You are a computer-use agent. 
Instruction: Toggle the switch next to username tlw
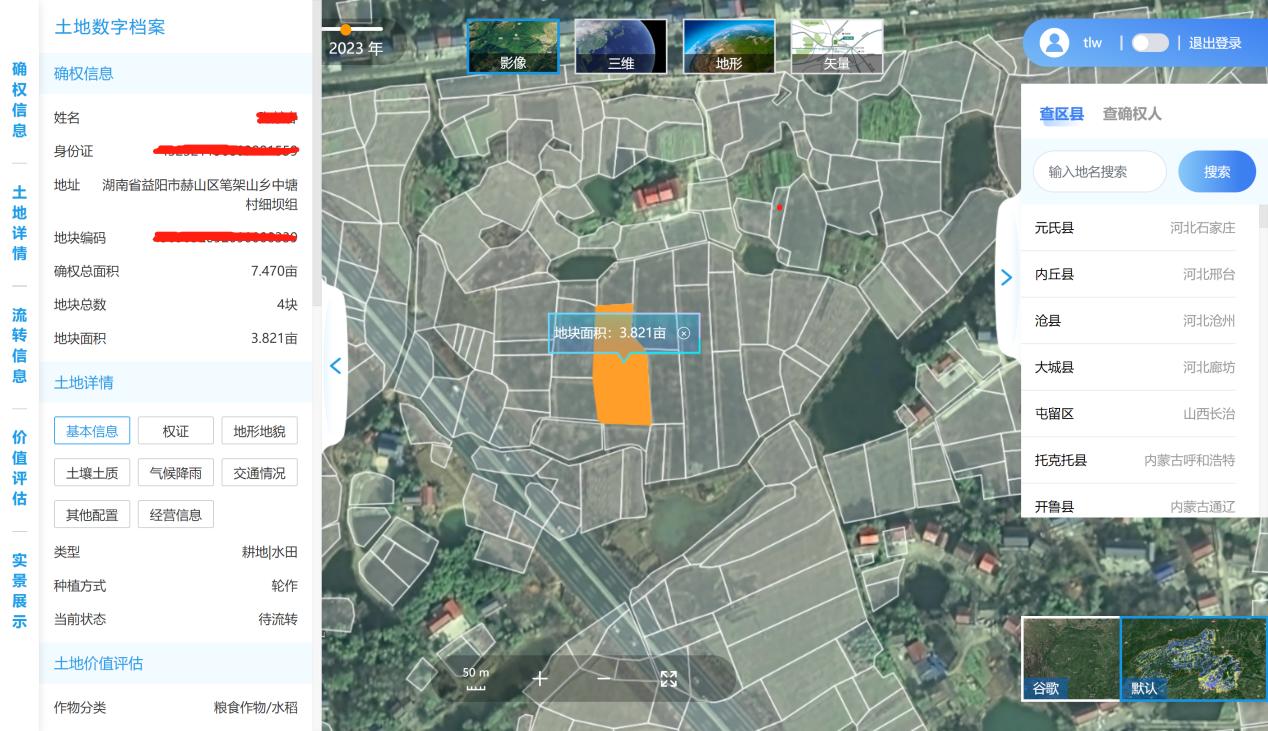(x=1150, y=43)
